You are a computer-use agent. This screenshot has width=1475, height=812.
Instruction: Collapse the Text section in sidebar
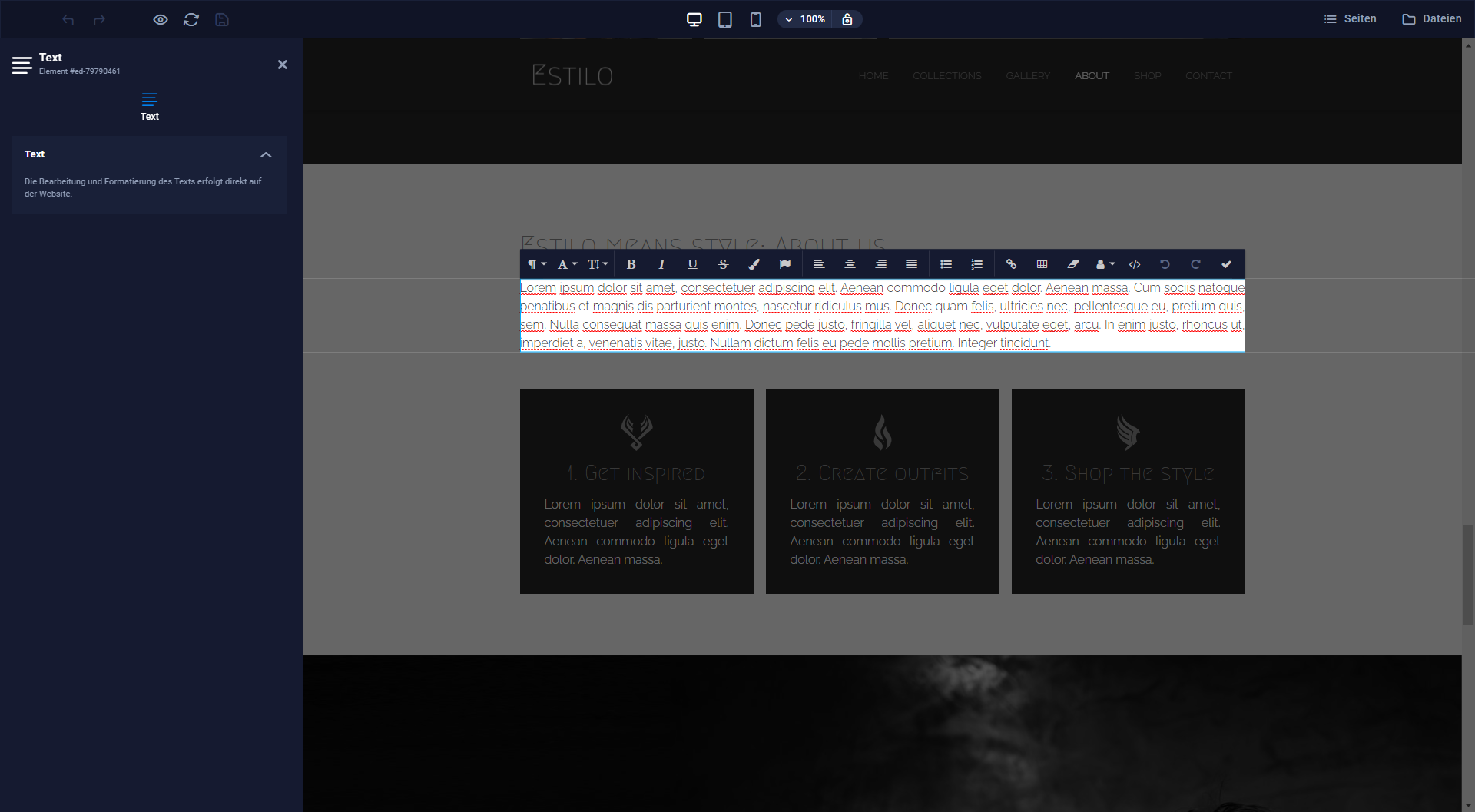pos(266,154)
